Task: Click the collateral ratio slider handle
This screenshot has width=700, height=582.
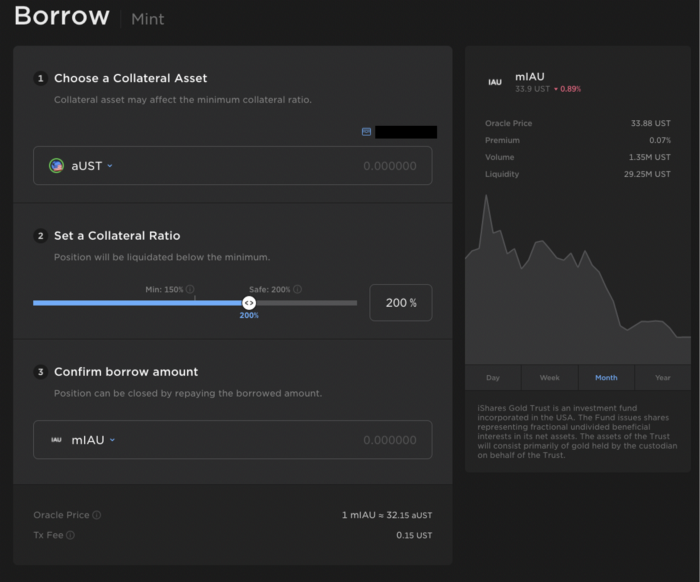Action: pos(249,302)
